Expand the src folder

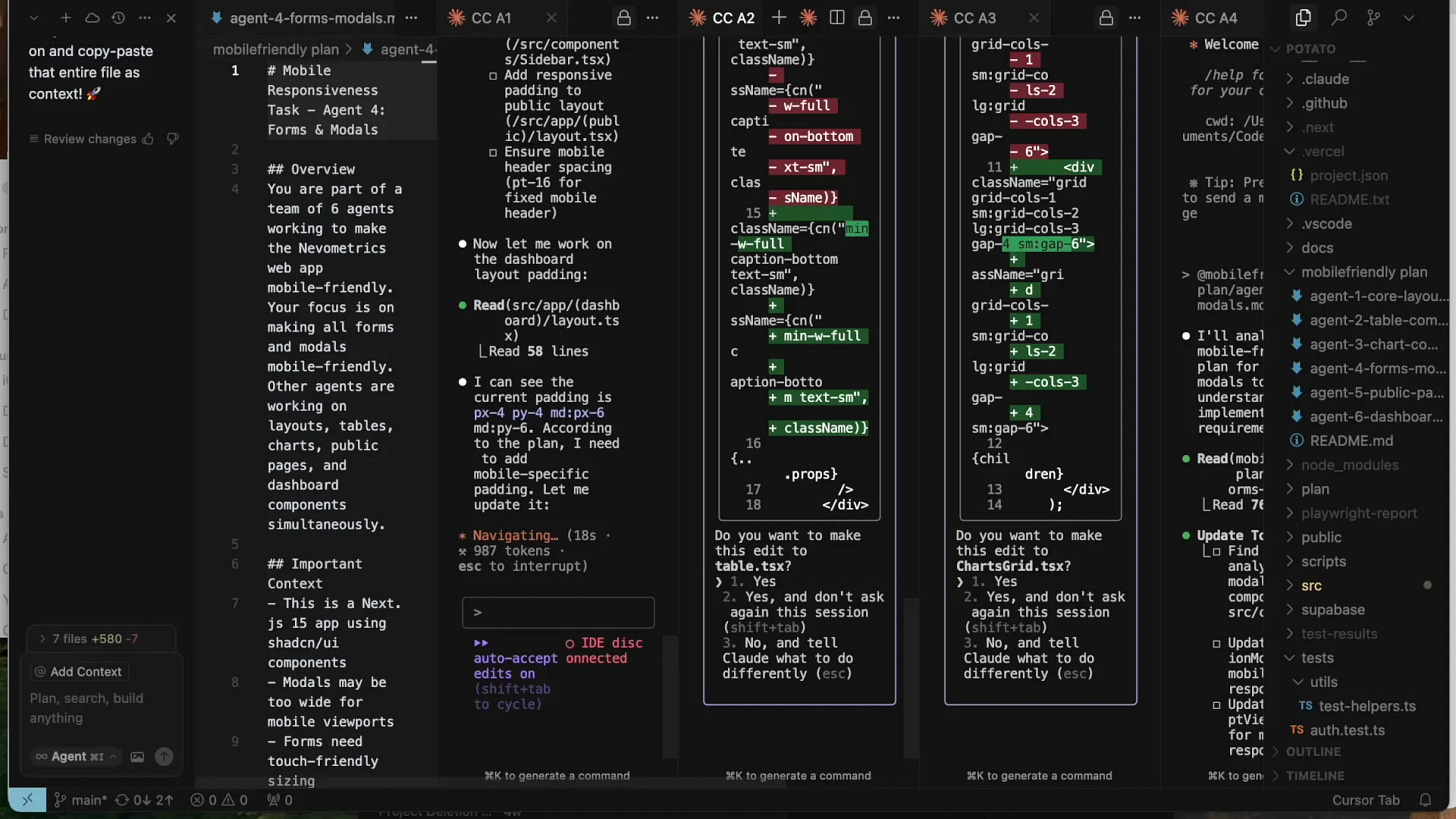click(1311, 586)
